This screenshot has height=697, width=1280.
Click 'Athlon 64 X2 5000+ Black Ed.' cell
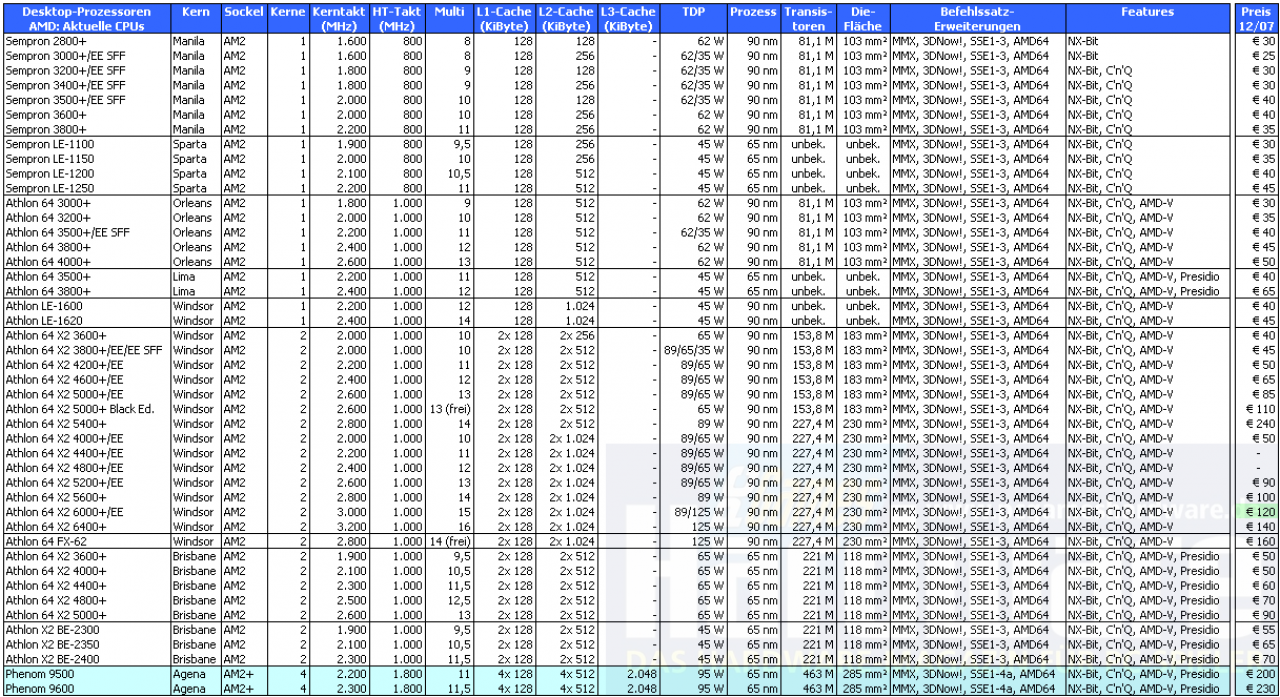(80, 409)
